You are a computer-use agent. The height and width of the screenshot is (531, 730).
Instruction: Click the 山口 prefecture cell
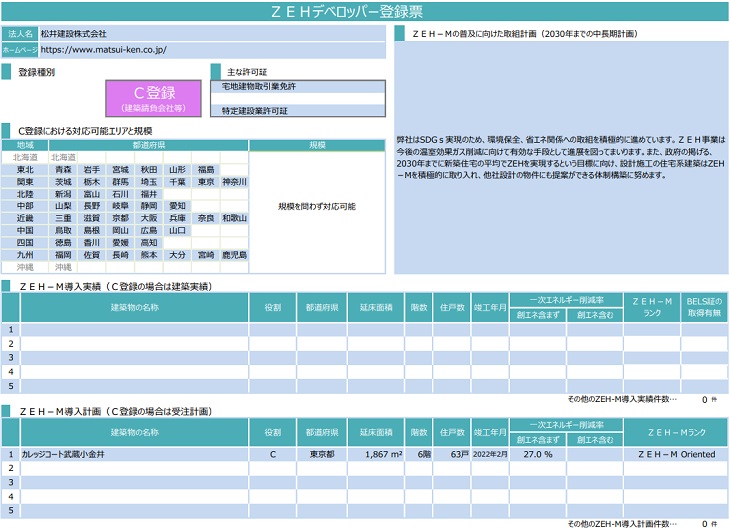pos(177,230)
